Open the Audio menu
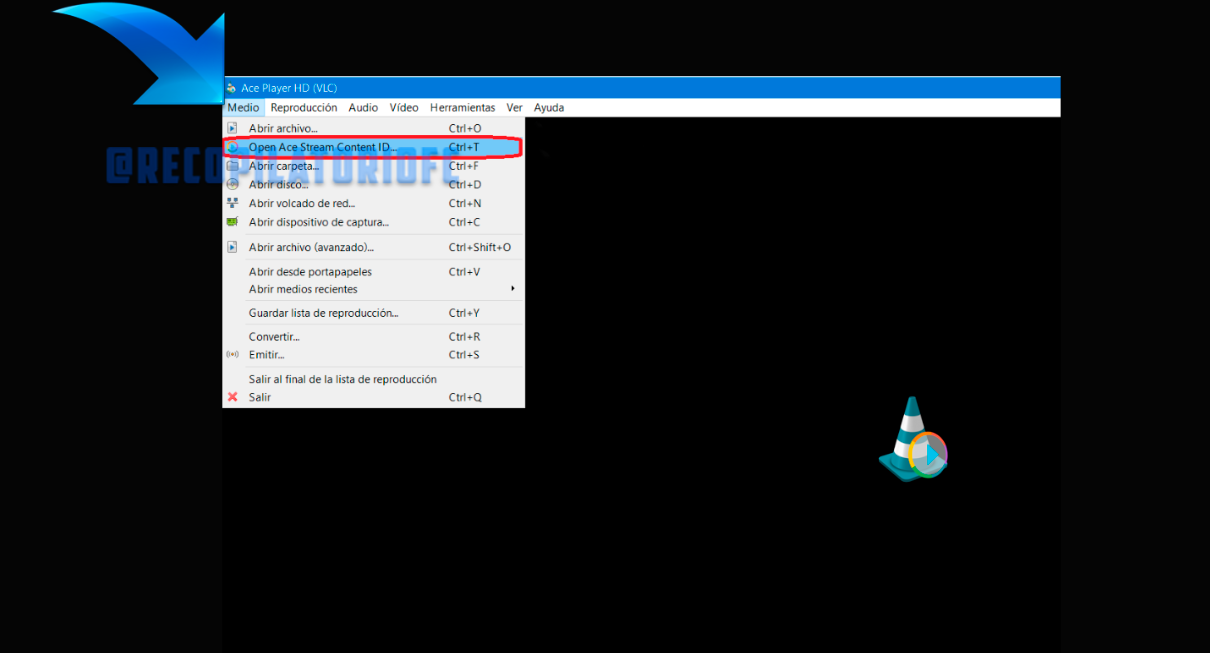Image resolution: width=1210 pixels, height=653 pixels. coord(363,108)
